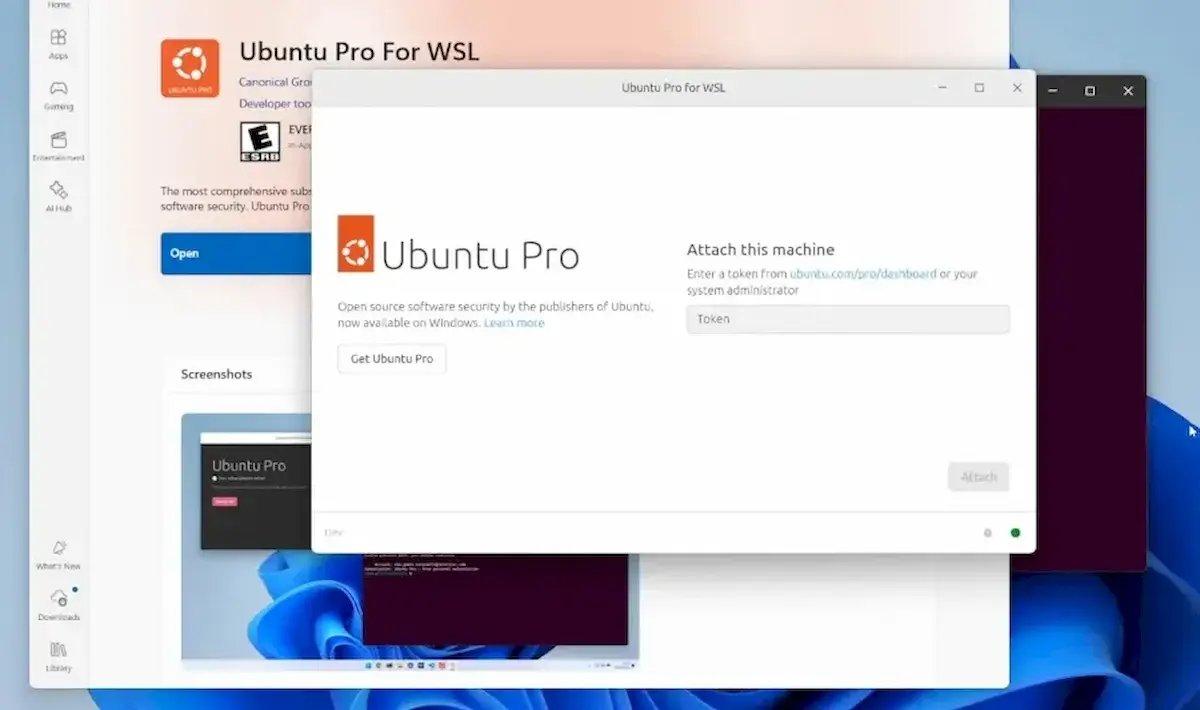Click the Attach button
This screenshot has width=1200, height=710.
(x=979, y=477)
